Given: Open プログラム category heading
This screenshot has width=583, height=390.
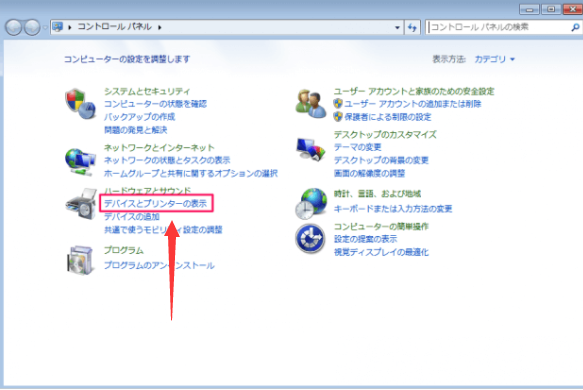Looking at the screenshot, I should 123,250.
